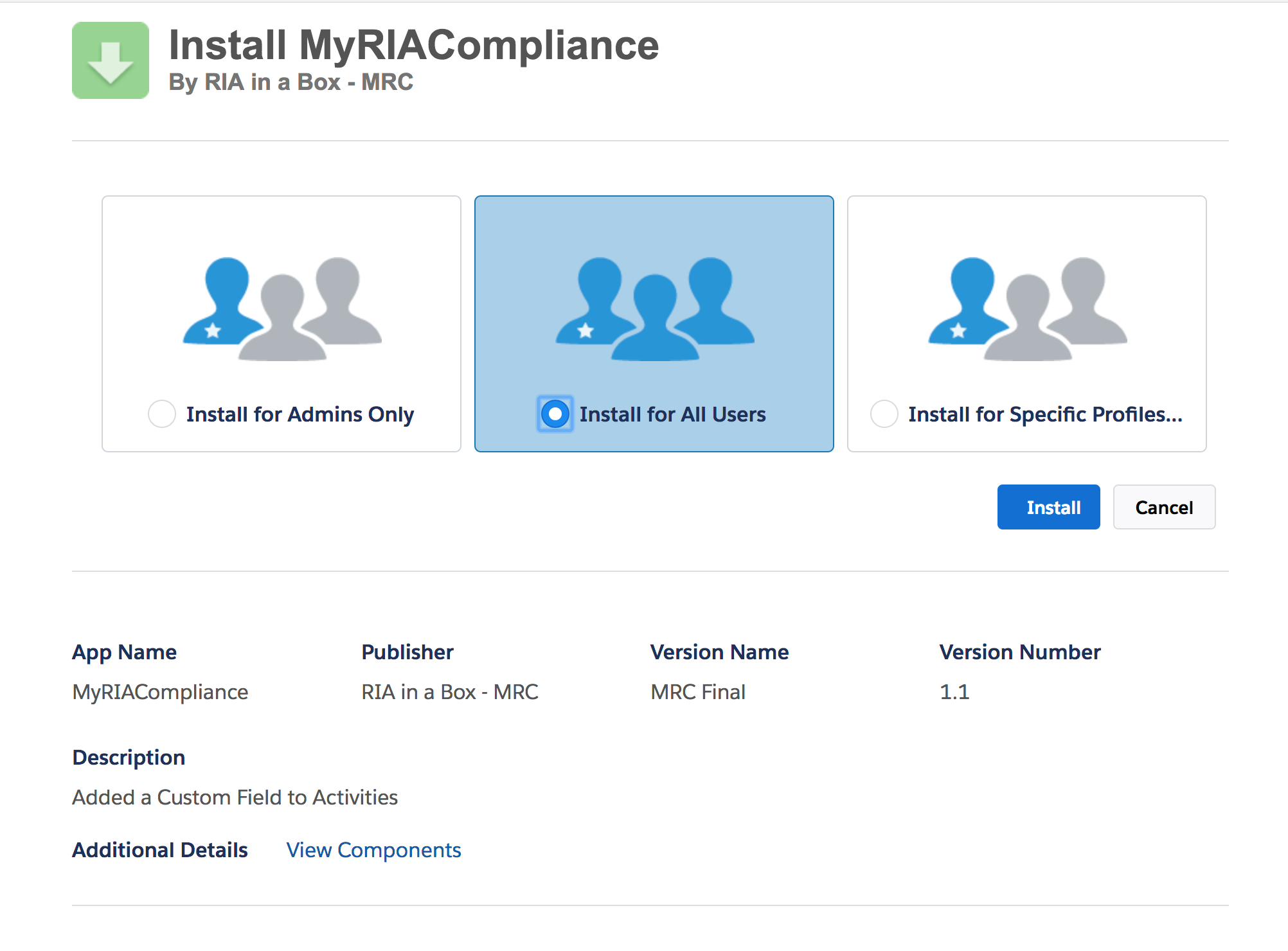Click the green download arrow icon
The width and height of the screenshot is (1288, 951).
[111, 60]
